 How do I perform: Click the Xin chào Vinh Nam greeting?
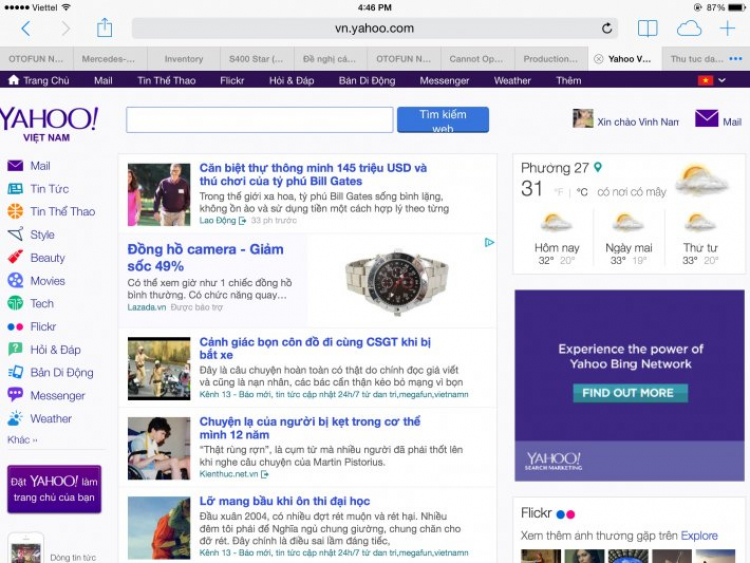(x=638, y=122)
